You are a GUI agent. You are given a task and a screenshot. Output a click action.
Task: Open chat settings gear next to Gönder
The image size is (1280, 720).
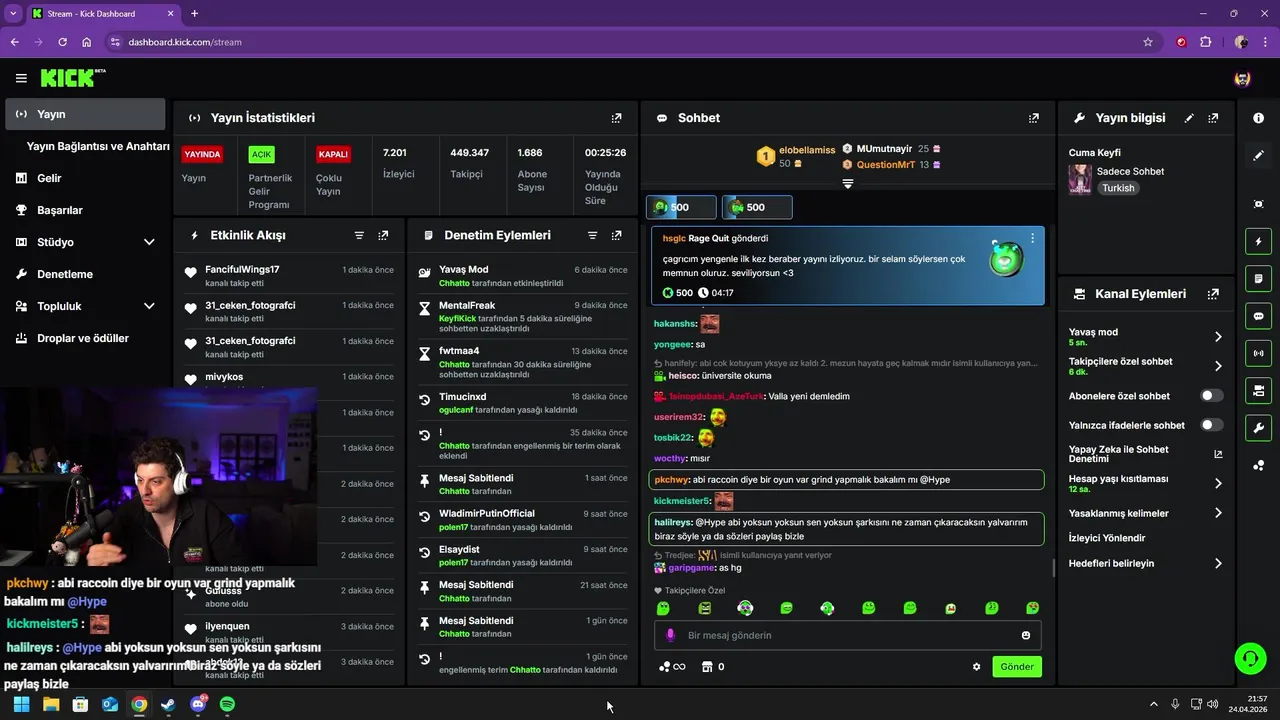[977, 667]
